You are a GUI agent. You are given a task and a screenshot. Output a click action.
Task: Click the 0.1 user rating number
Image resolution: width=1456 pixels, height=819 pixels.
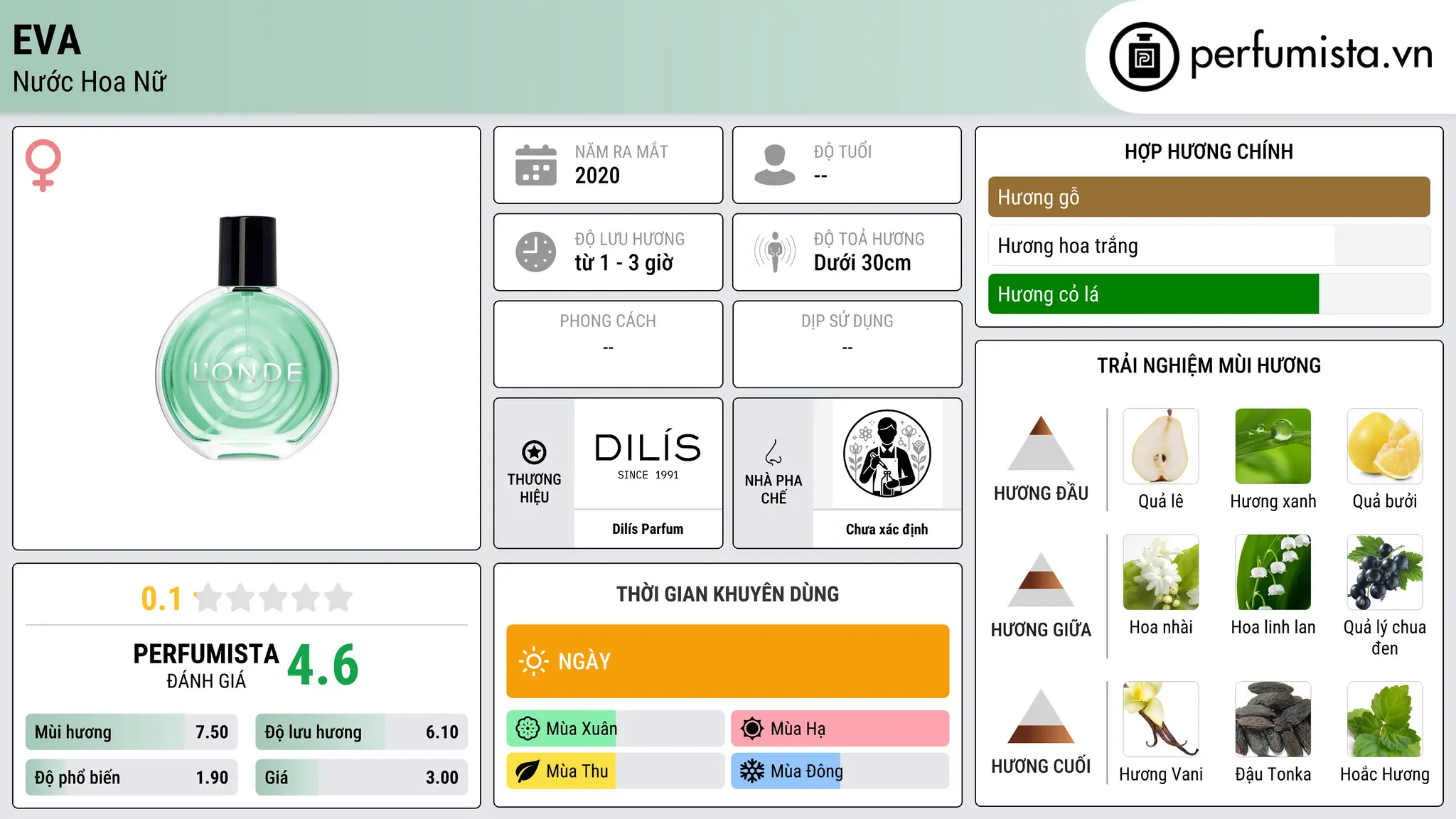[x=161, y=599]
